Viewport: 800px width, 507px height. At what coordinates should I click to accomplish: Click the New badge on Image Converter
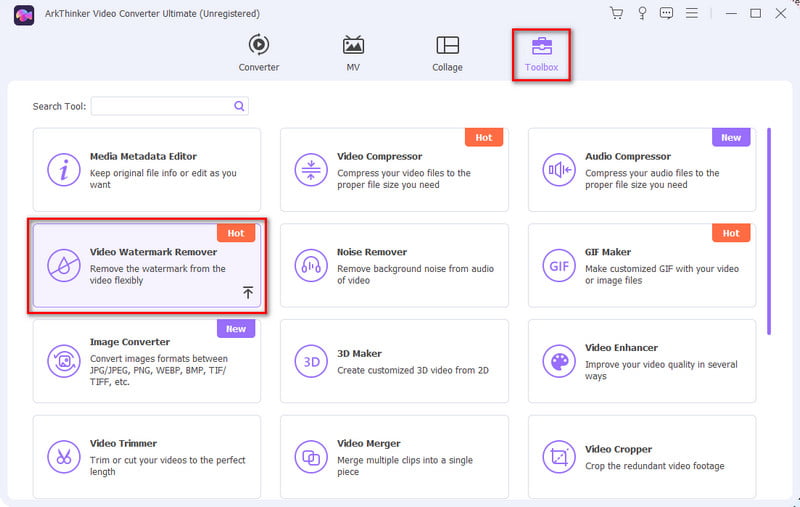click(236, 329)
